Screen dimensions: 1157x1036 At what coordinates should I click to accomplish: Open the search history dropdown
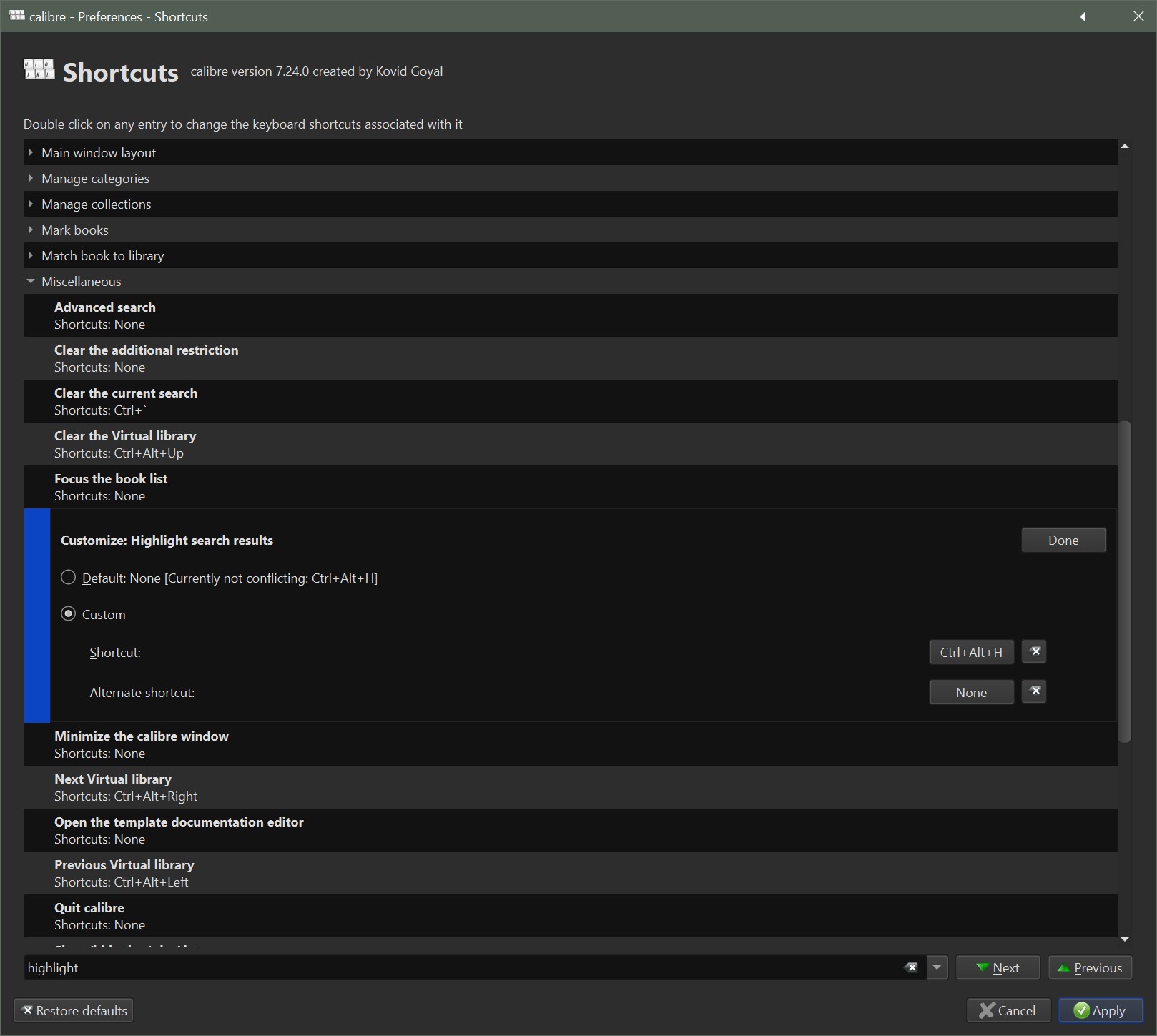pyautogui.click(x=937, y=967)
